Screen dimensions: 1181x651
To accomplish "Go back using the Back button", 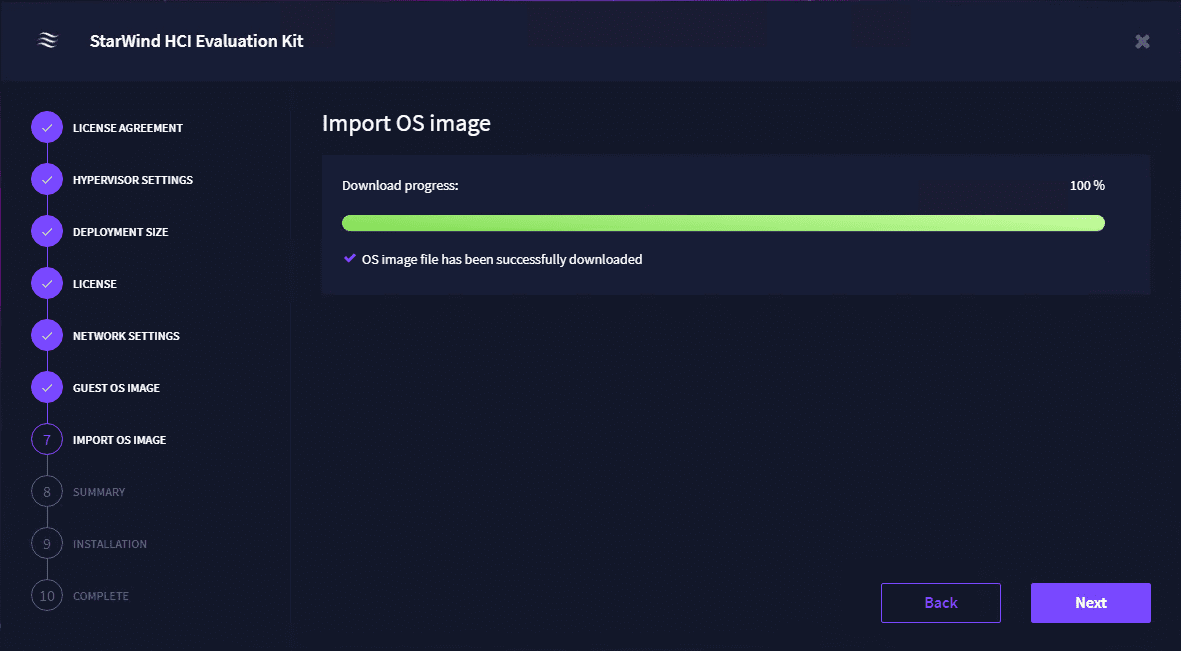I will pos(940,603).
